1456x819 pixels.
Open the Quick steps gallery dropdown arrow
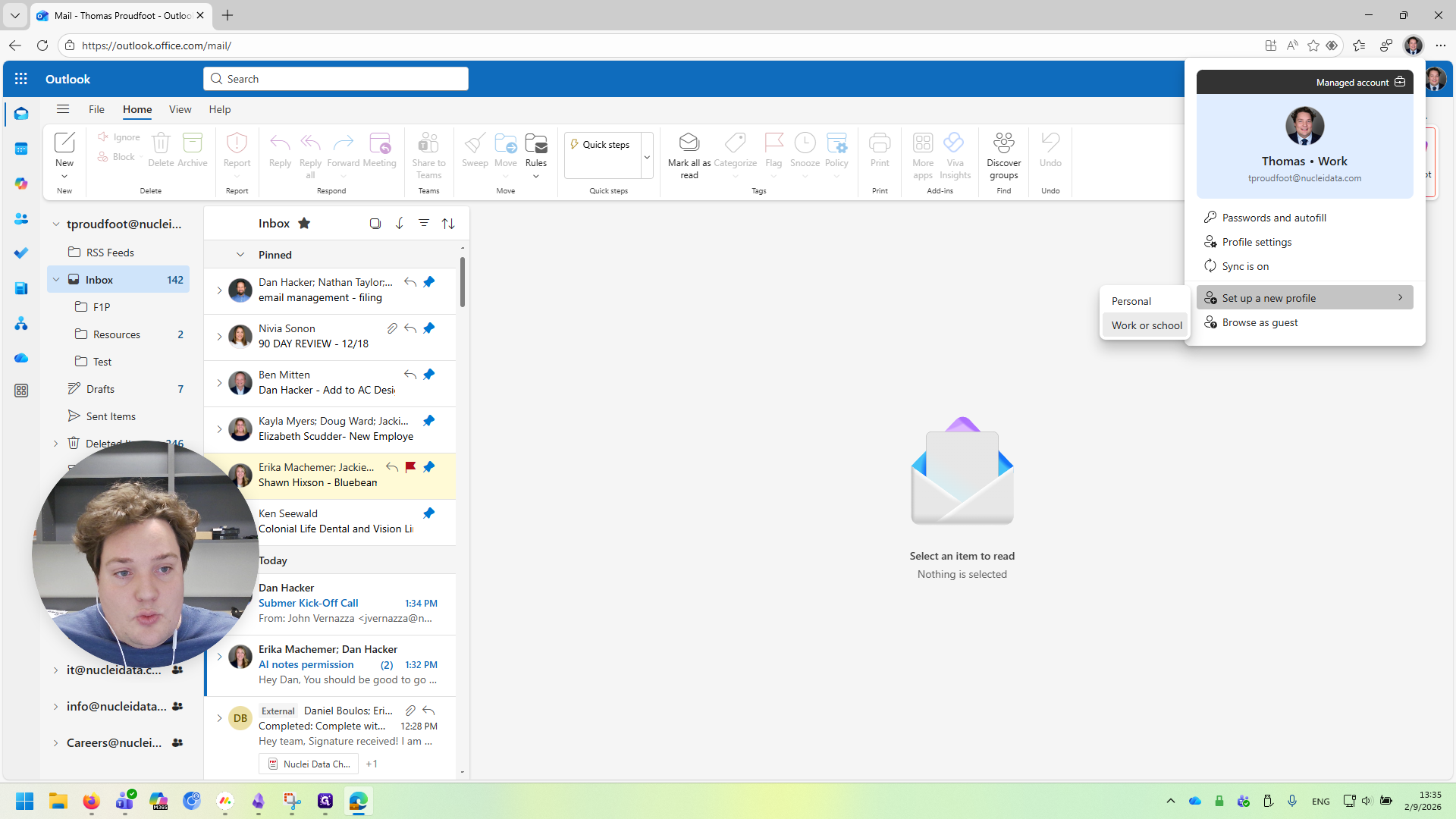647,157
